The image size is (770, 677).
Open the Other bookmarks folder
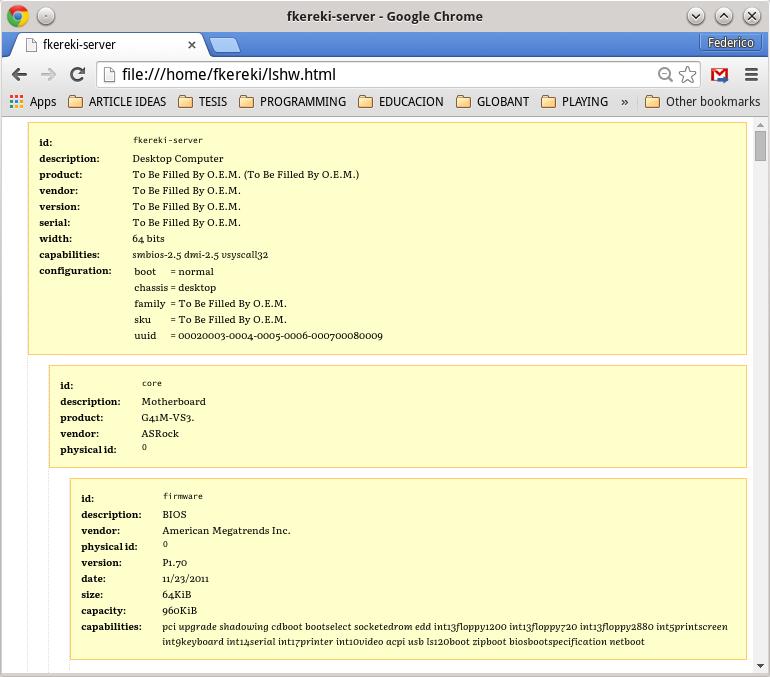(x=702, y=101)
